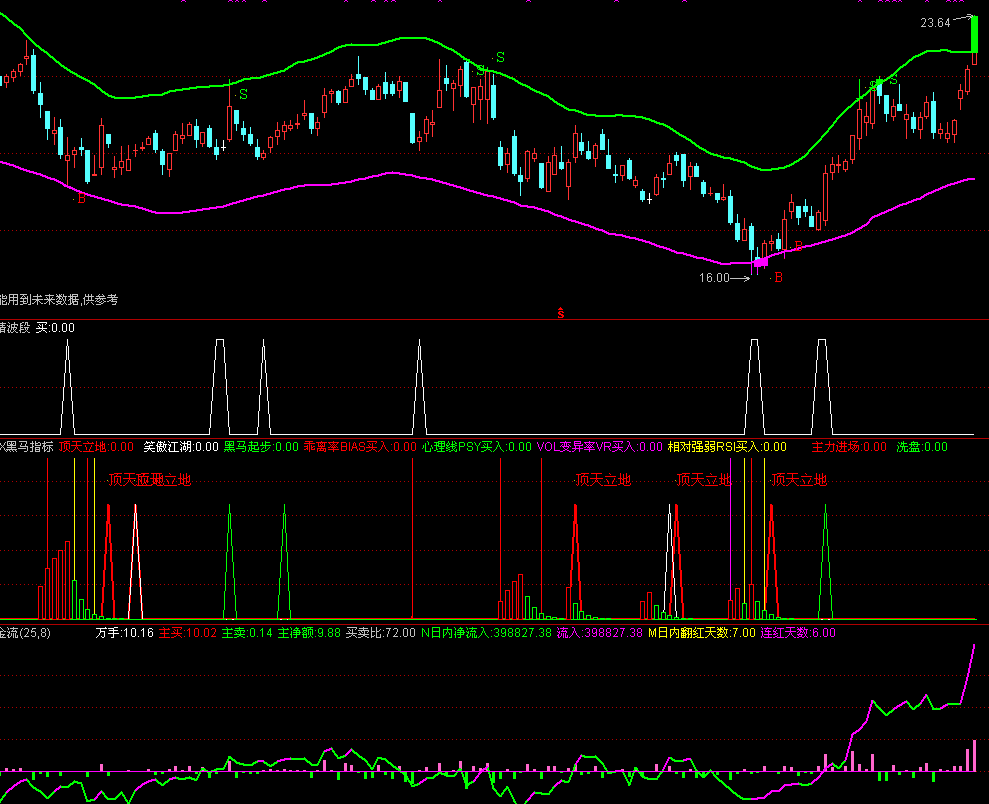Image resolution: width=989 pixels, height=804 pixels.
Task: Click the 洗盘 indicator label
Action: tap(921, 447)
